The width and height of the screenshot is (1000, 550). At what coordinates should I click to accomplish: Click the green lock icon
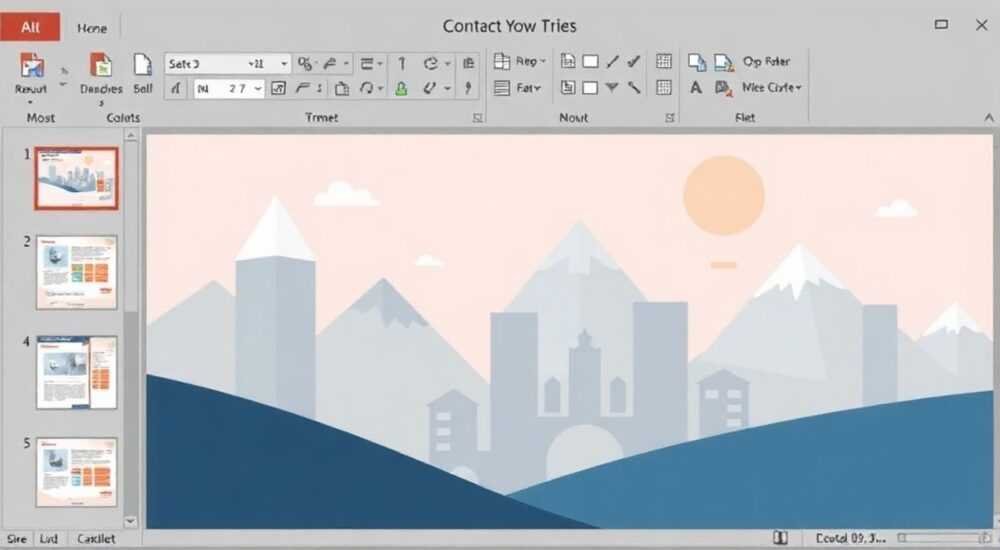coord(401,88)
